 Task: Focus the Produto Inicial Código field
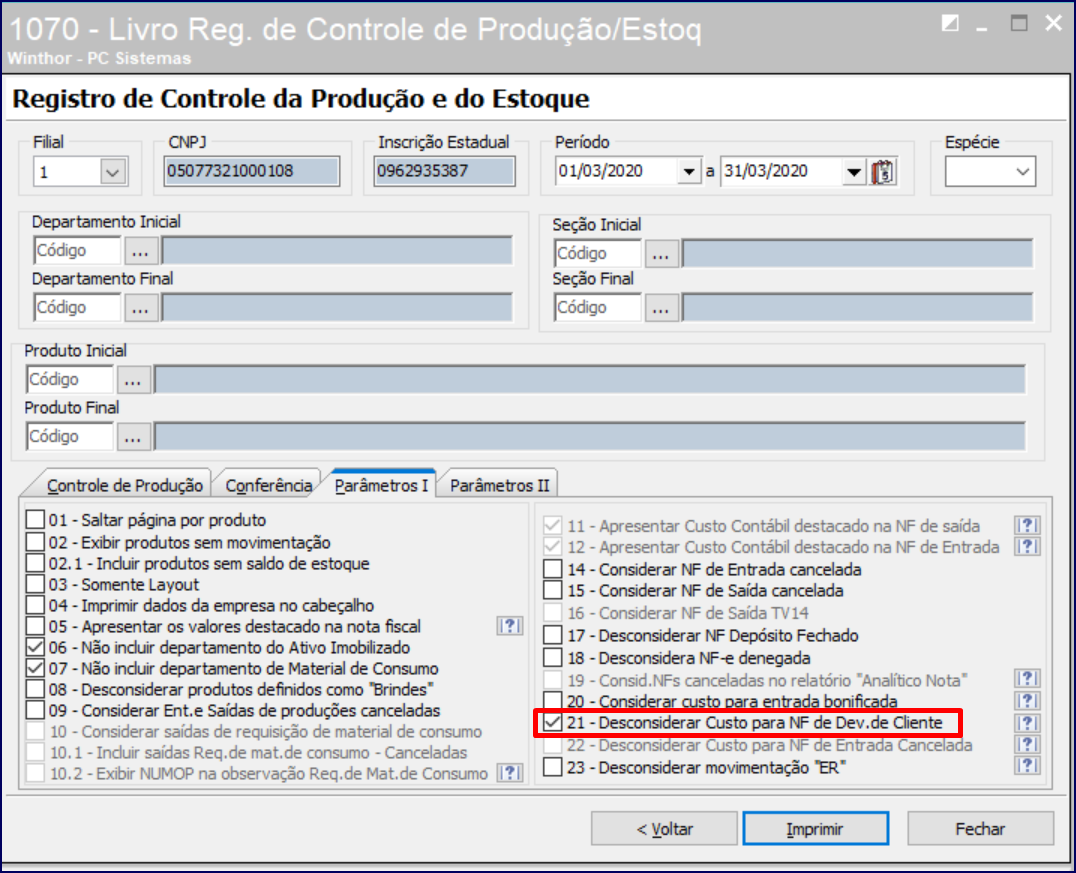click(69, 380)
